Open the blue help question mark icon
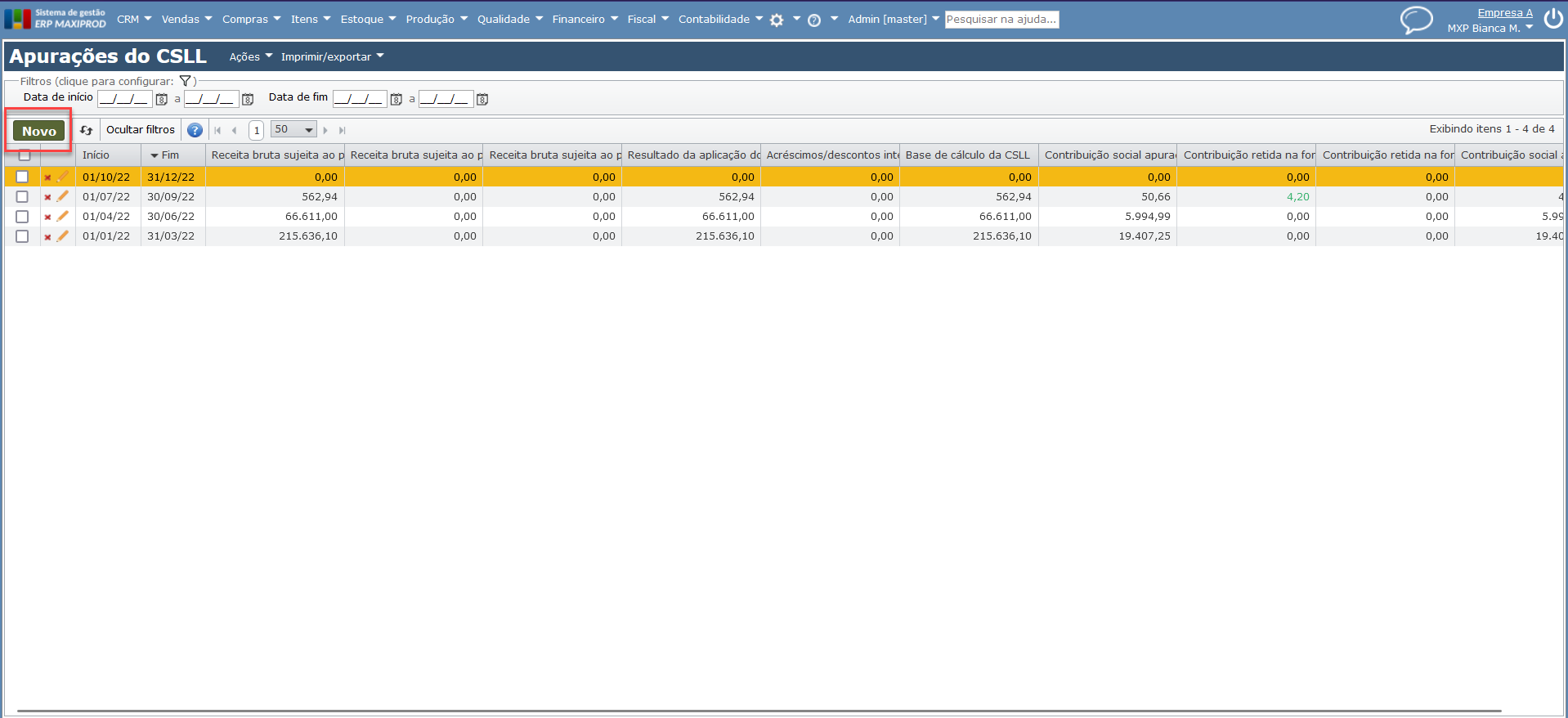Screen dimensions: 1568x718 click(195, 130)
